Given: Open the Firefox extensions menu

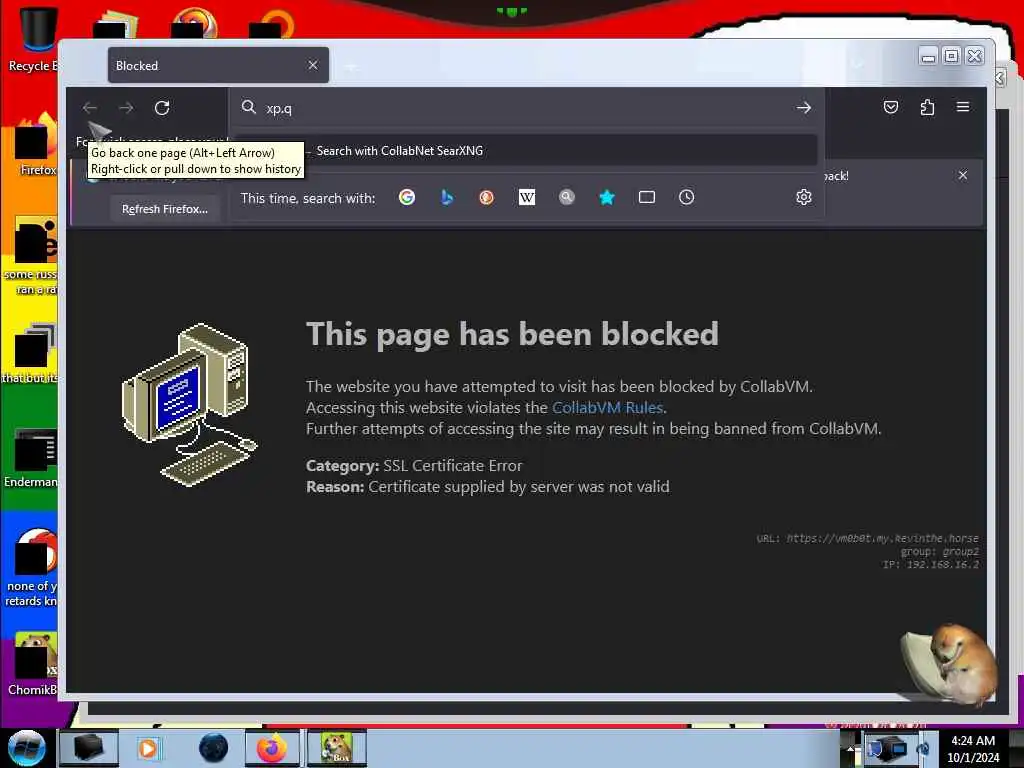Looking at the screenshot, I should coord(927,107).
